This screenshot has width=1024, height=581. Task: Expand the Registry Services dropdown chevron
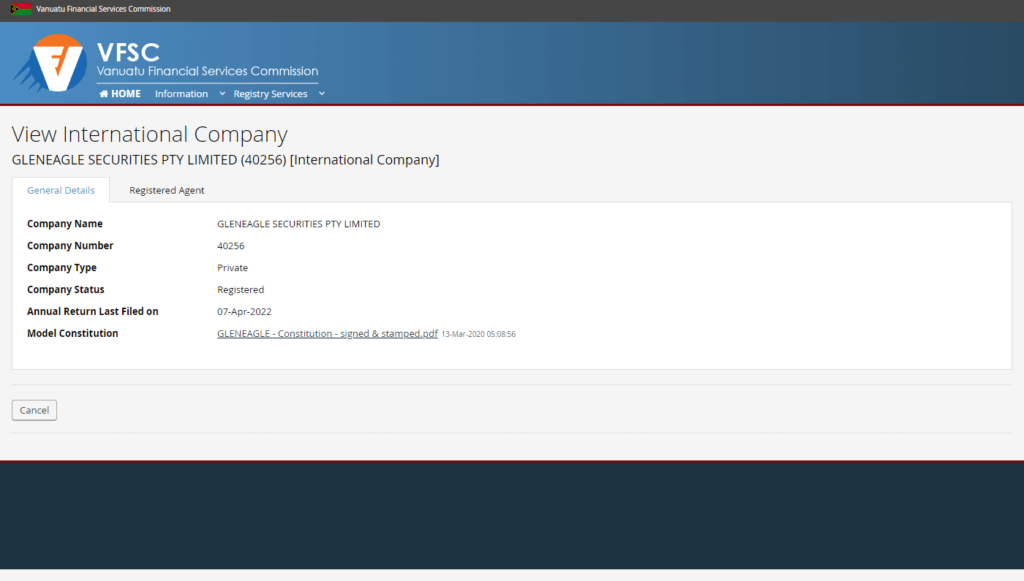(322, 93)
